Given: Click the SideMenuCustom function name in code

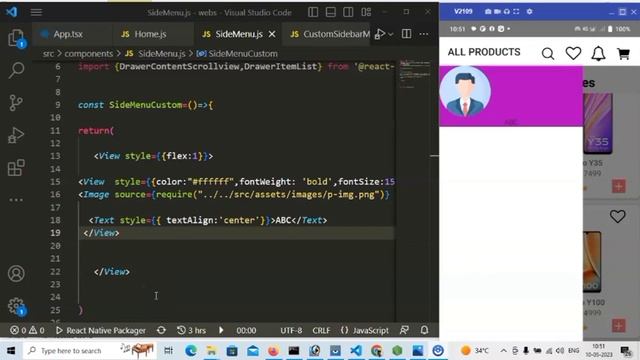Looking at the screenshot, I should [145, 105].
